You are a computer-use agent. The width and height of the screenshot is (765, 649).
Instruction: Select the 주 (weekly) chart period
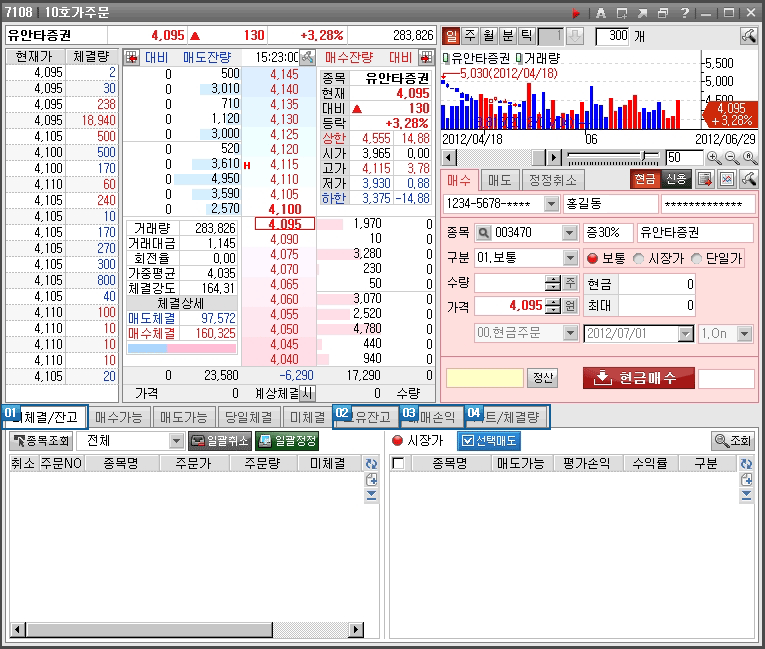pyautogui.click(x=470, y=36)
